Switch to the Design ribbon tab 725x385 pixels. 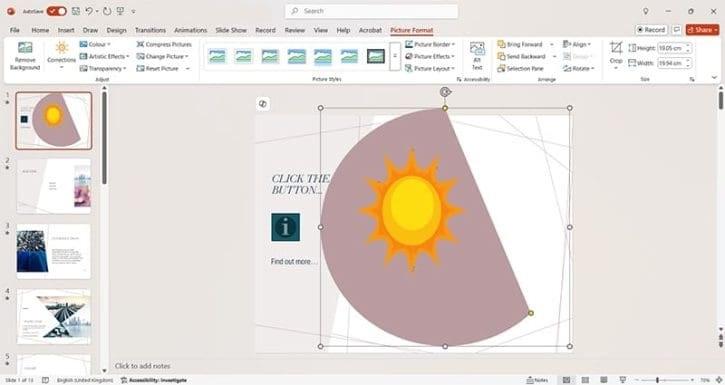(117, 30)
